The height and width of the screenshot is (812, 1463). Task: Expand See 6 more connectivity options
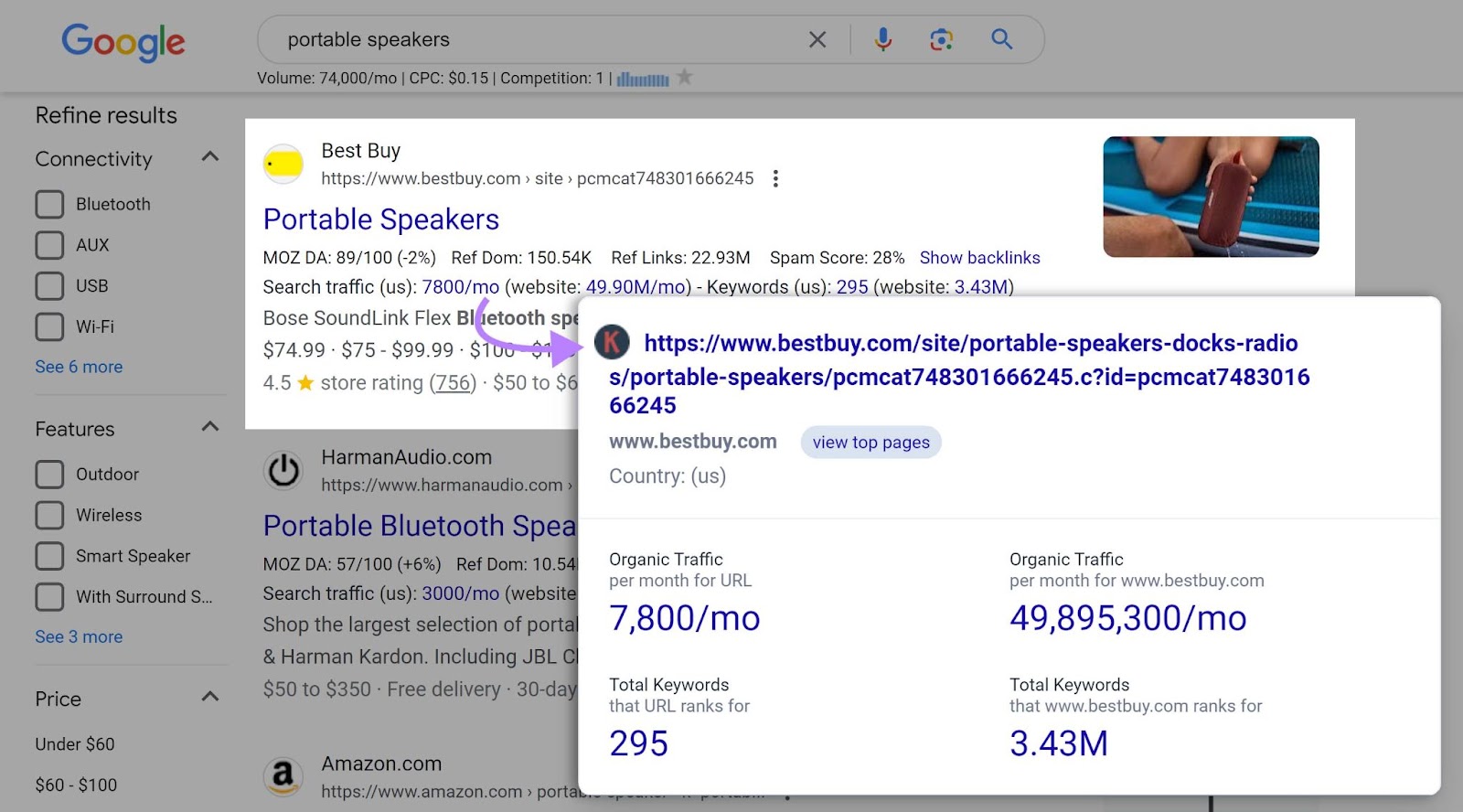[x=79, y=367]
